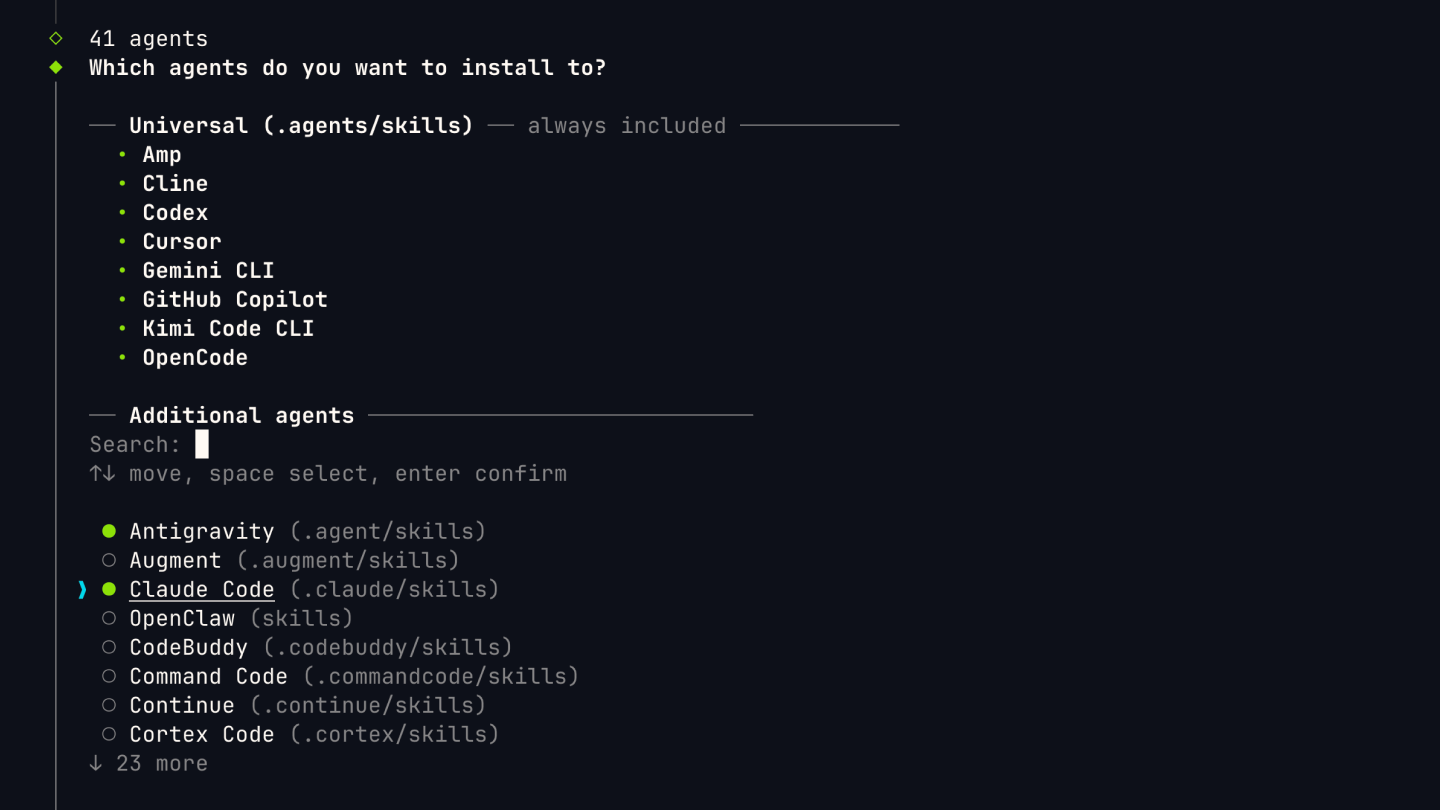Click the Universal (.agents/skills) section header

(300, 125)
